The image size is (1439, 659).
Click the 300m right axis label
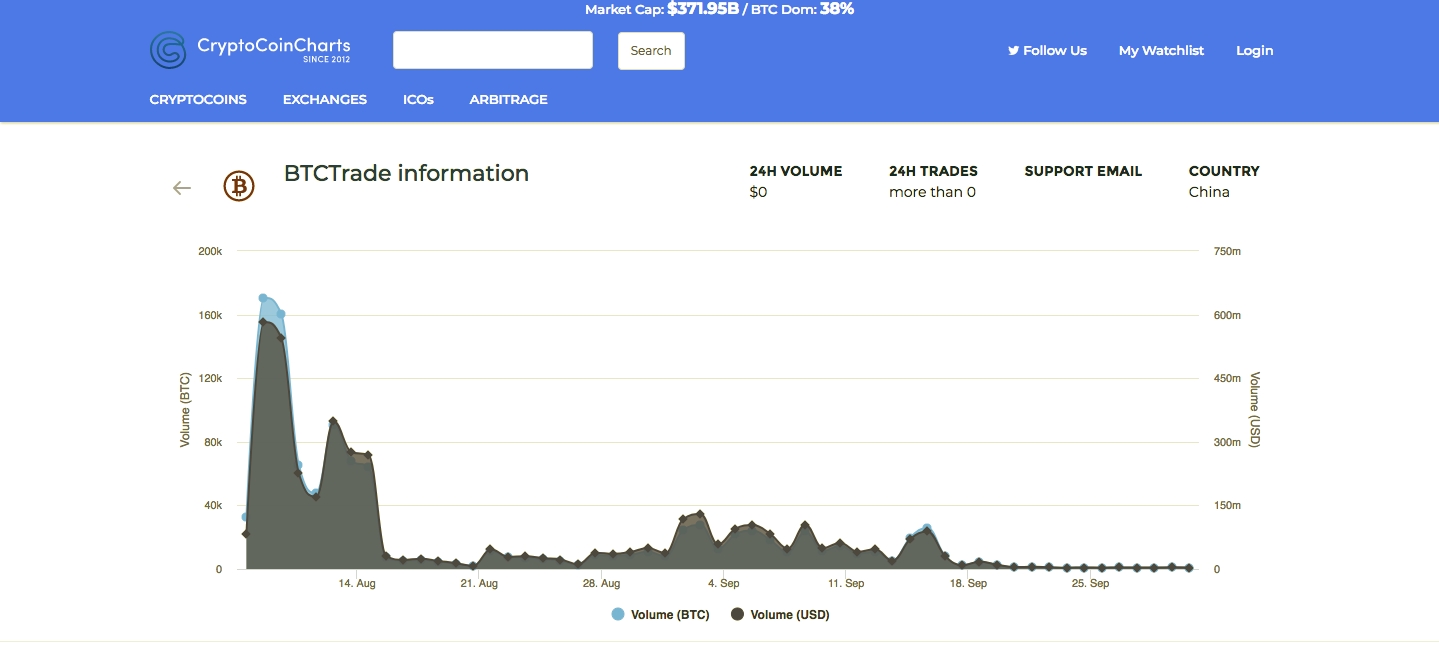pyautogui.click(x=1227, y=442)
